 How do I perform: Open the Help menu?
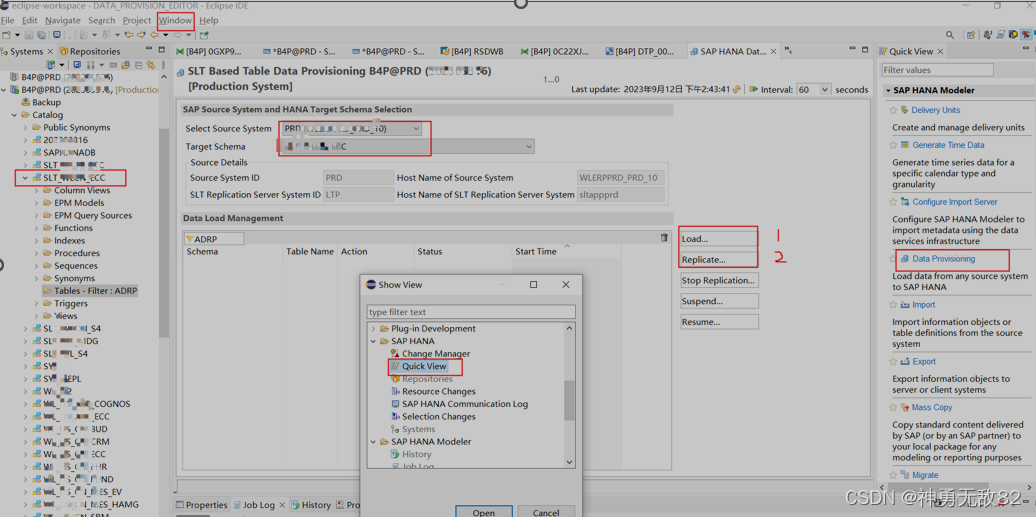[209, 20]
